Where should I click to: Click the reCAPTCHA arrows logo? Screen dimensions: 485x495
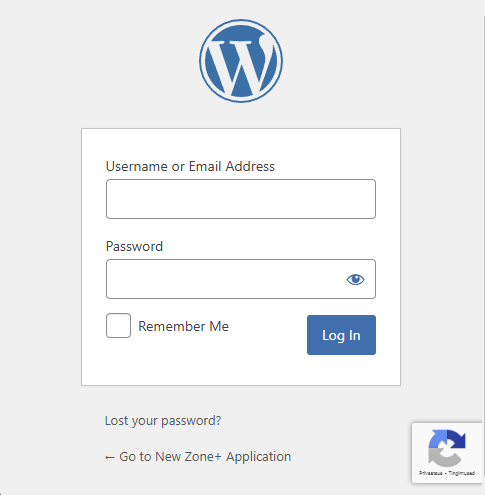click(447, 448)
